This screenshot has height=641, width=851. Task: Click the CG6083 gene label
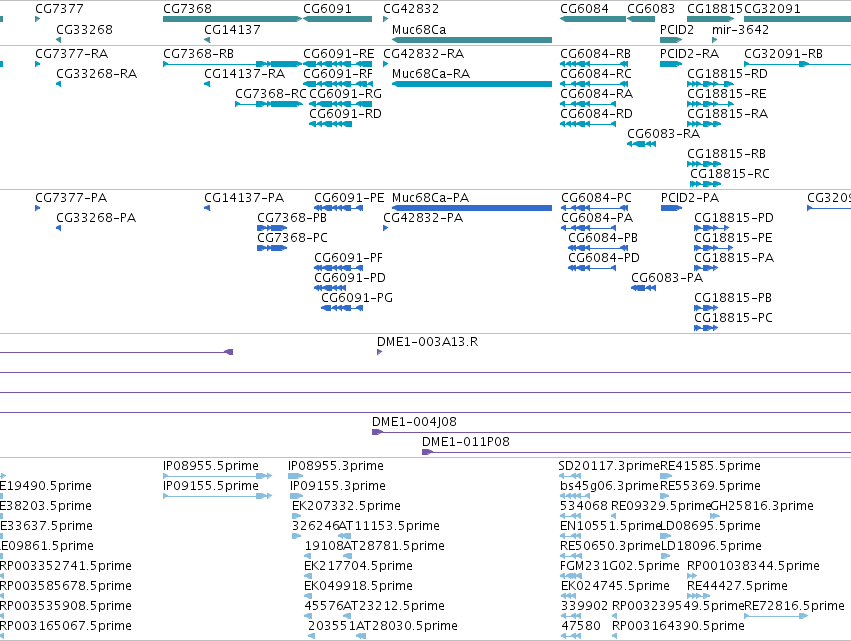(x=651, y=9)
